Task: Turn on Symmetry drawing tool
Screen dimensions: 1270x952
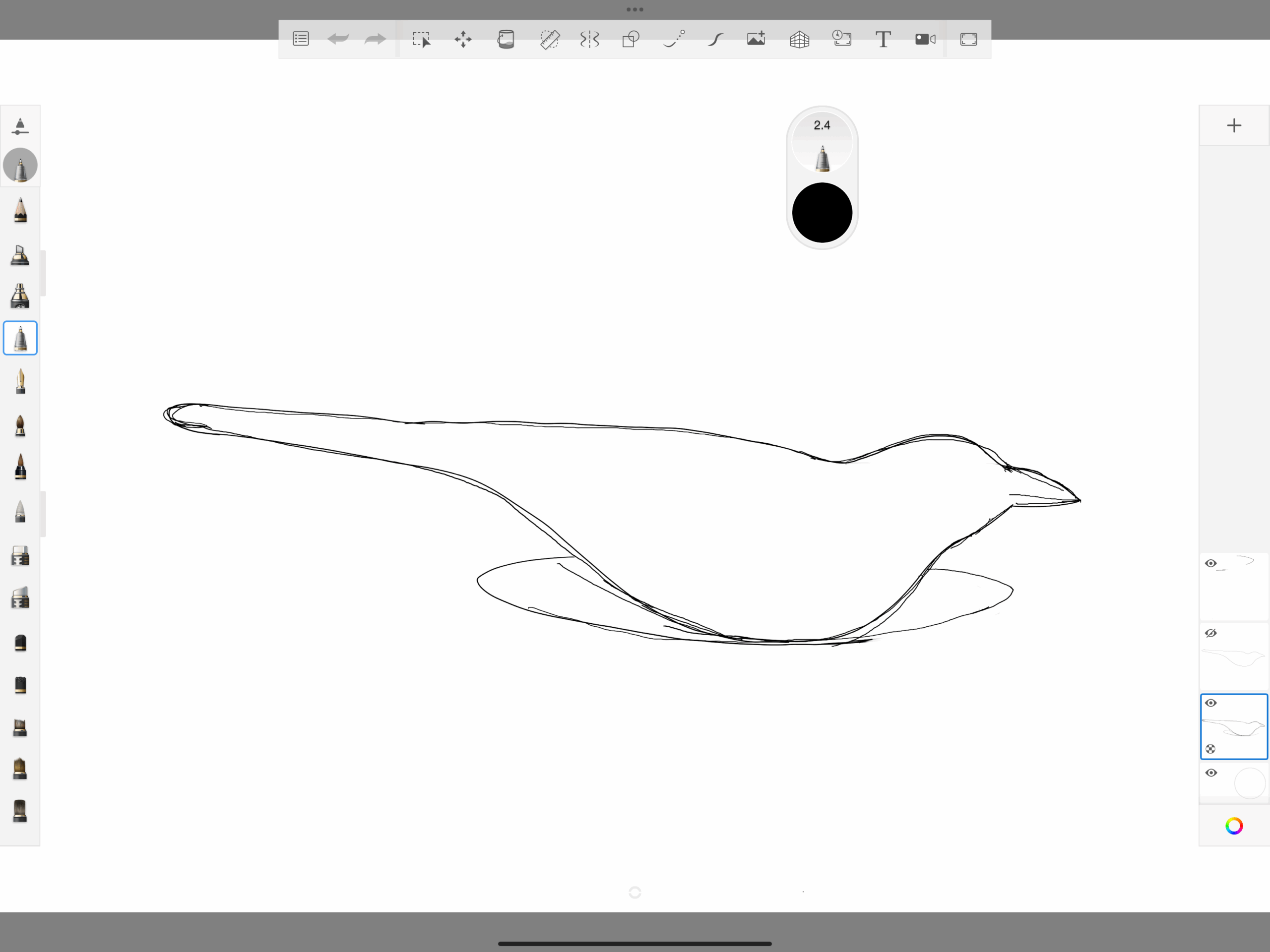Action: [x=590, y=39]
